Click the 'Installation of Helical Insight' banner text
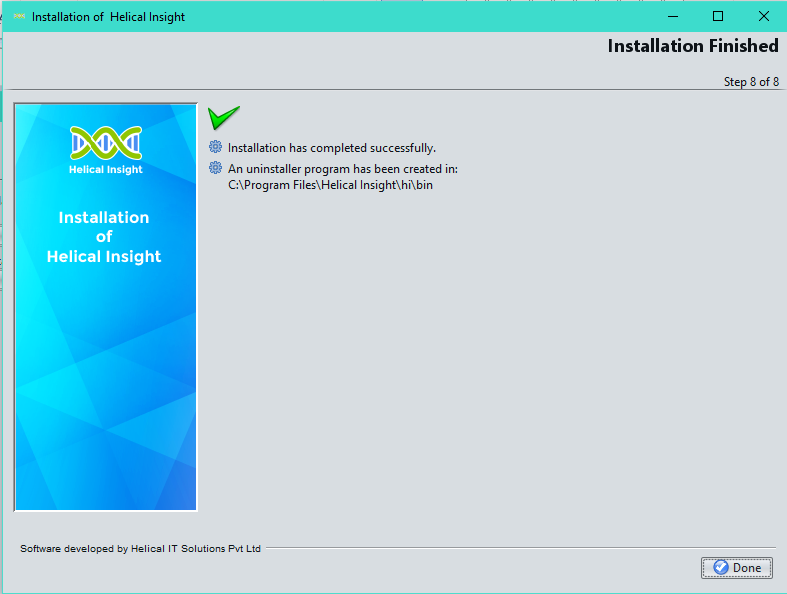 coord(104,236)
